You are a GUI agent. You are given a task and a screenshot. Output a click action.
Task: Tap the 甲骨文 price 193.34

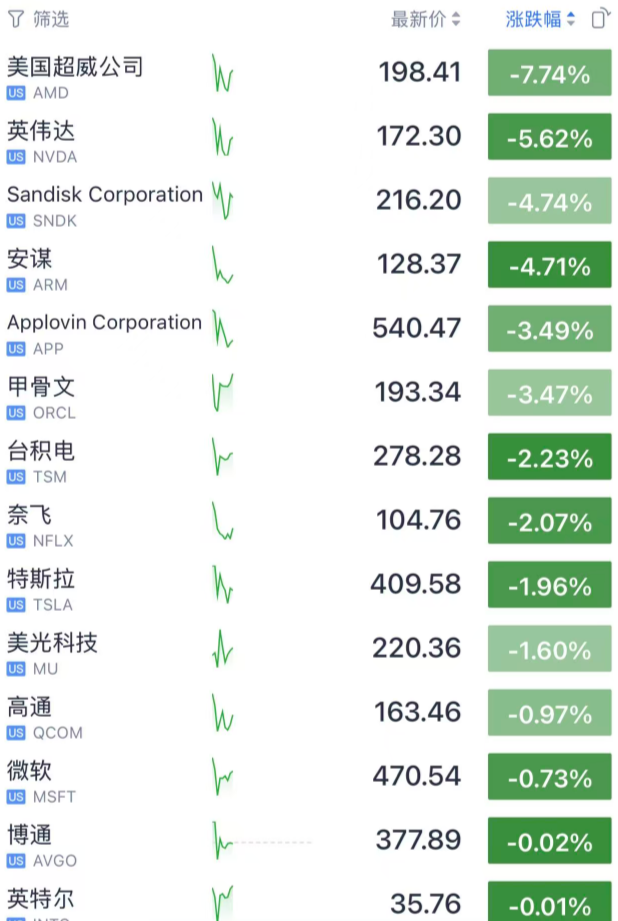tap(418, 392)
